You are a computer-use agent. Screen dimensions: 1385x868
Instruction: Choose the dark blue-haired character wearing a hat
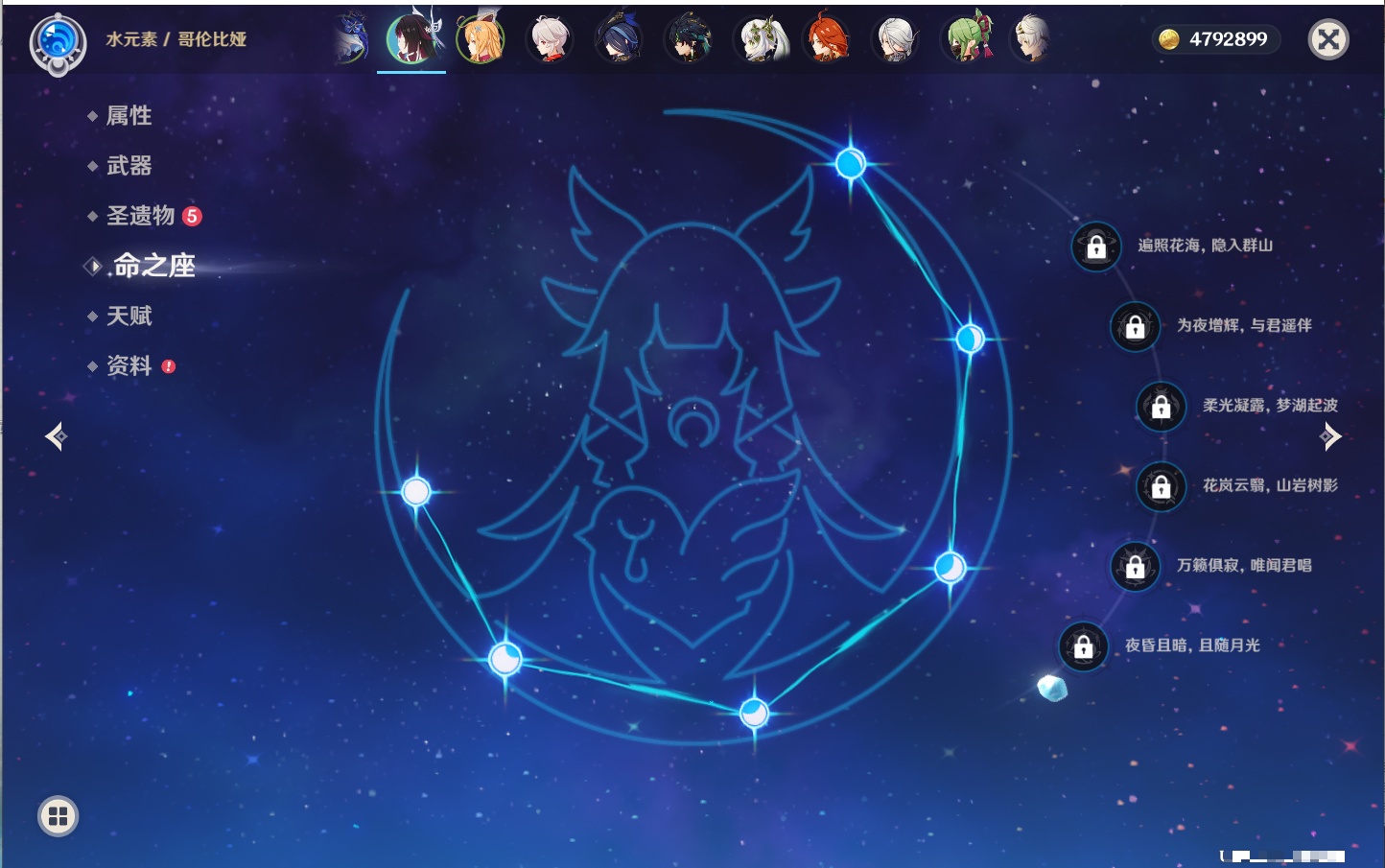point(619,39)
